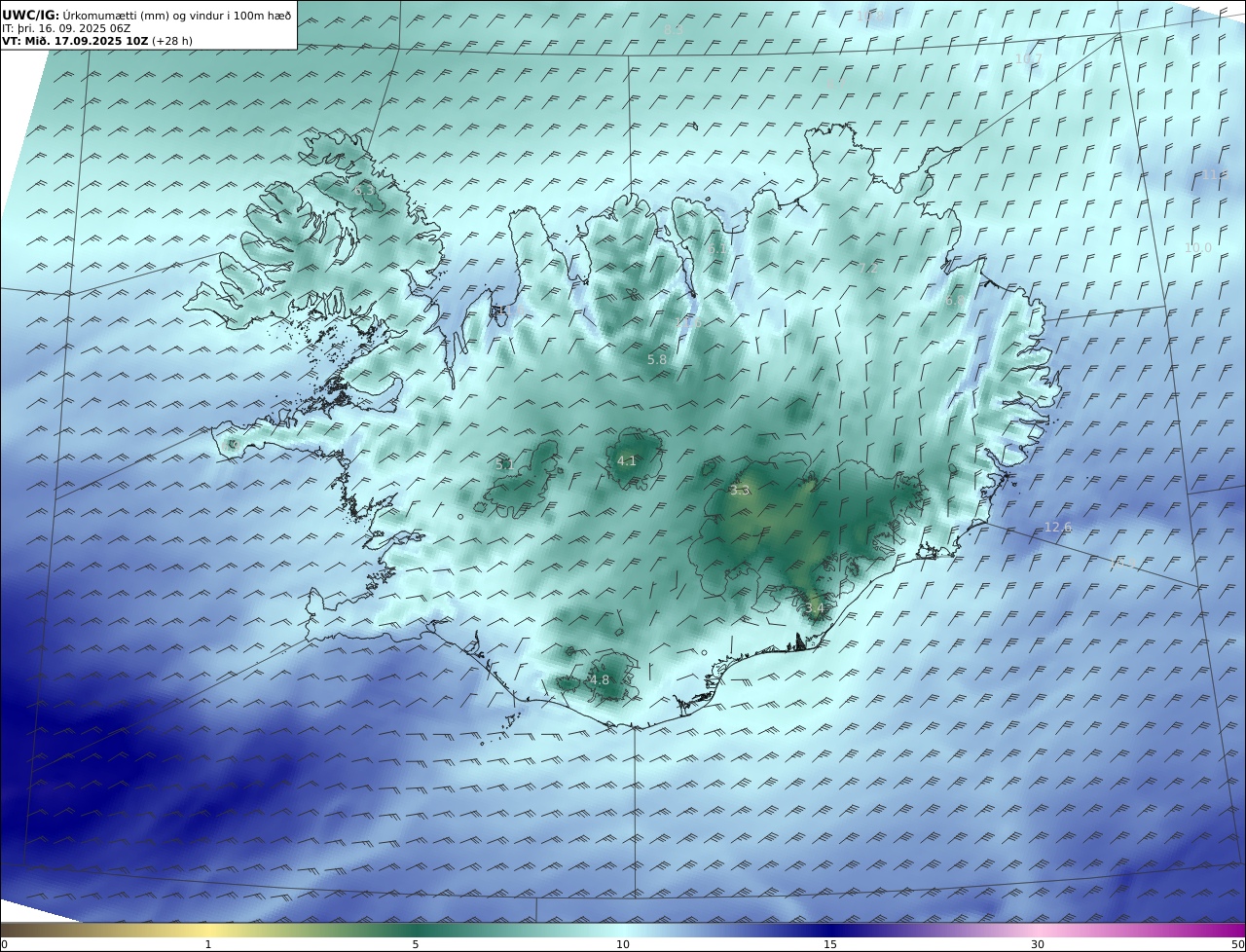Viewport: 1246px width, 952px height.
Task: Click the 3.4 value near the south coast
Action: 814,608
